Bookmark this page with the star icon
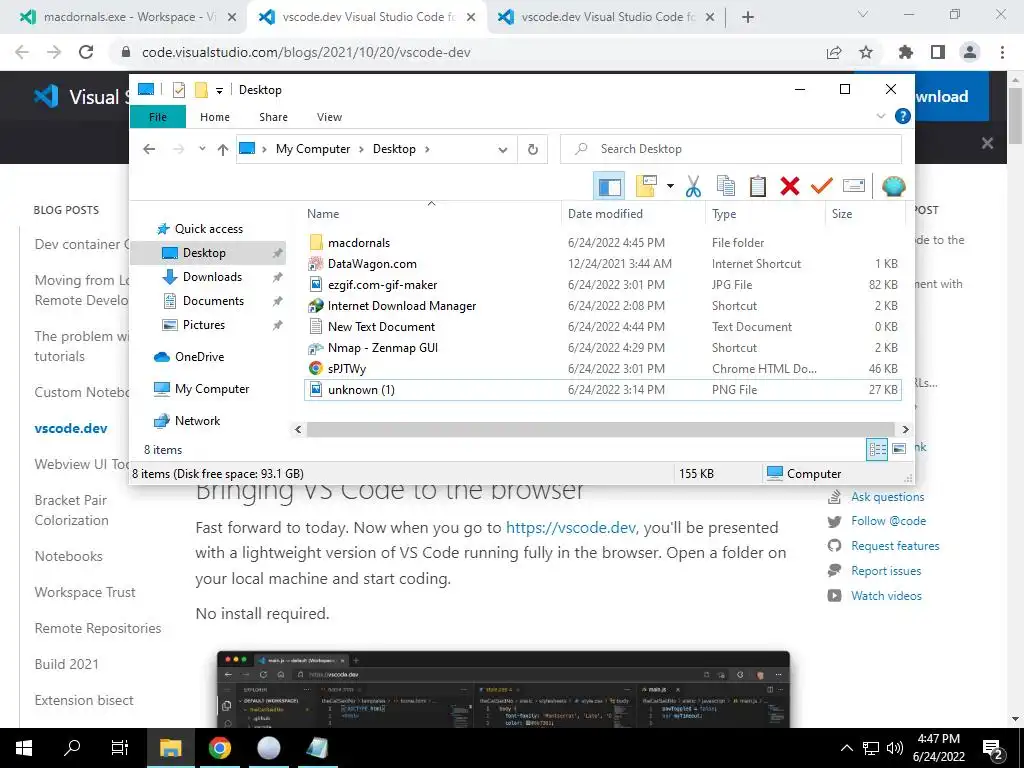Screen dimensions: 1024x768 tap(866, 52)
